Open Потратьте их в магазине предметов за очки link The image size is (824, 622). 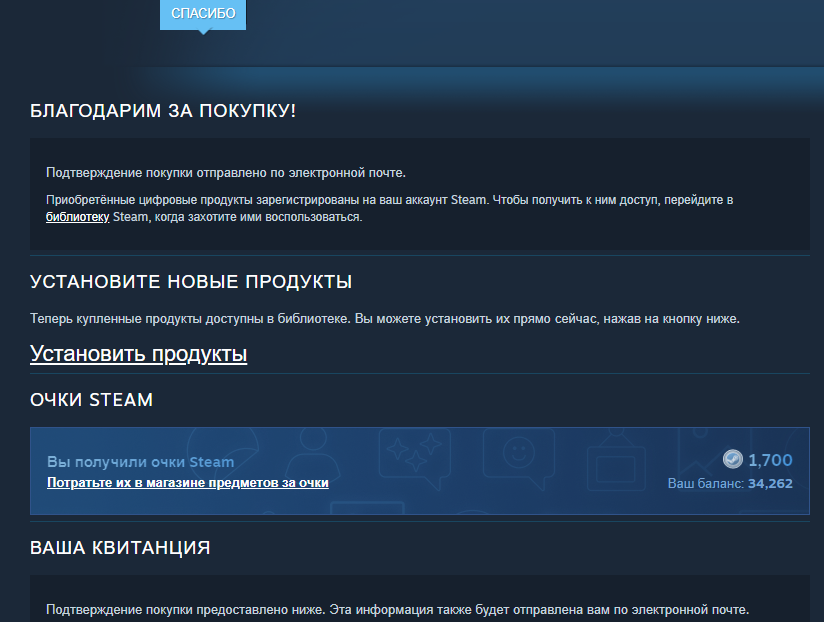pos(188,482)
